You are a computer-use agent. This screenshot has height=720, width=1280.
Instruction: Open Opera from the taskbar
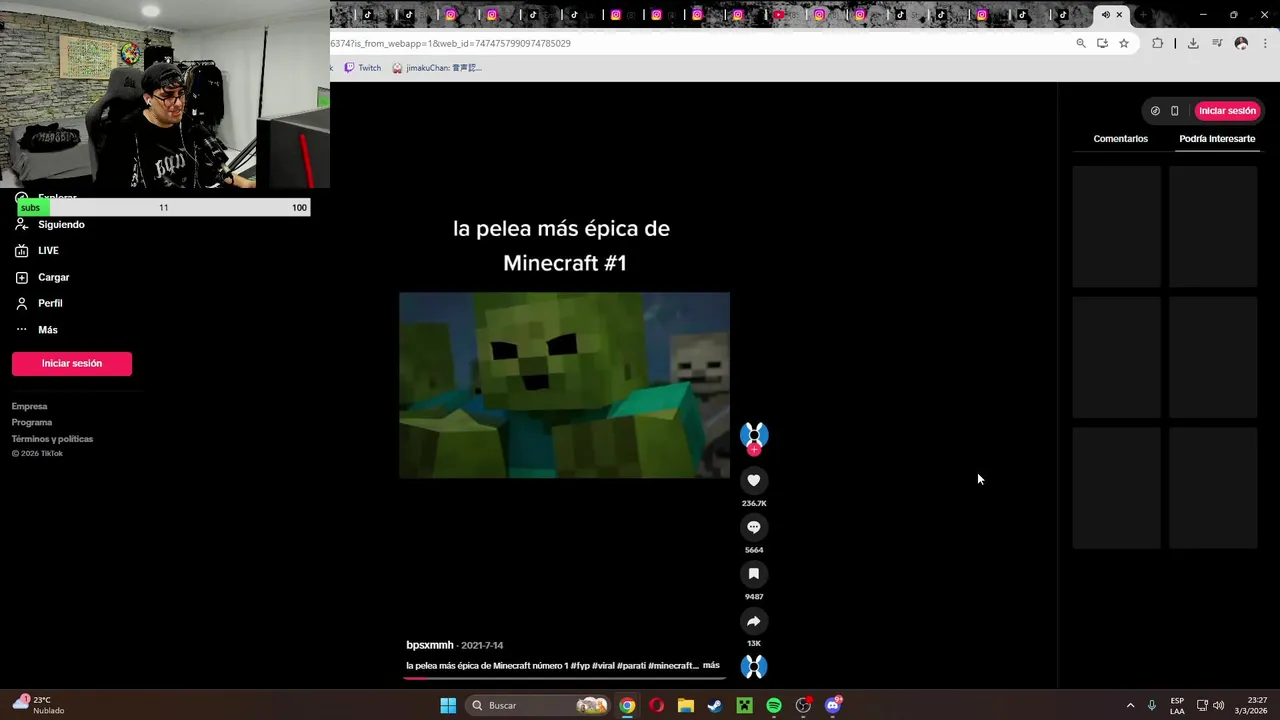coord(656,705)
